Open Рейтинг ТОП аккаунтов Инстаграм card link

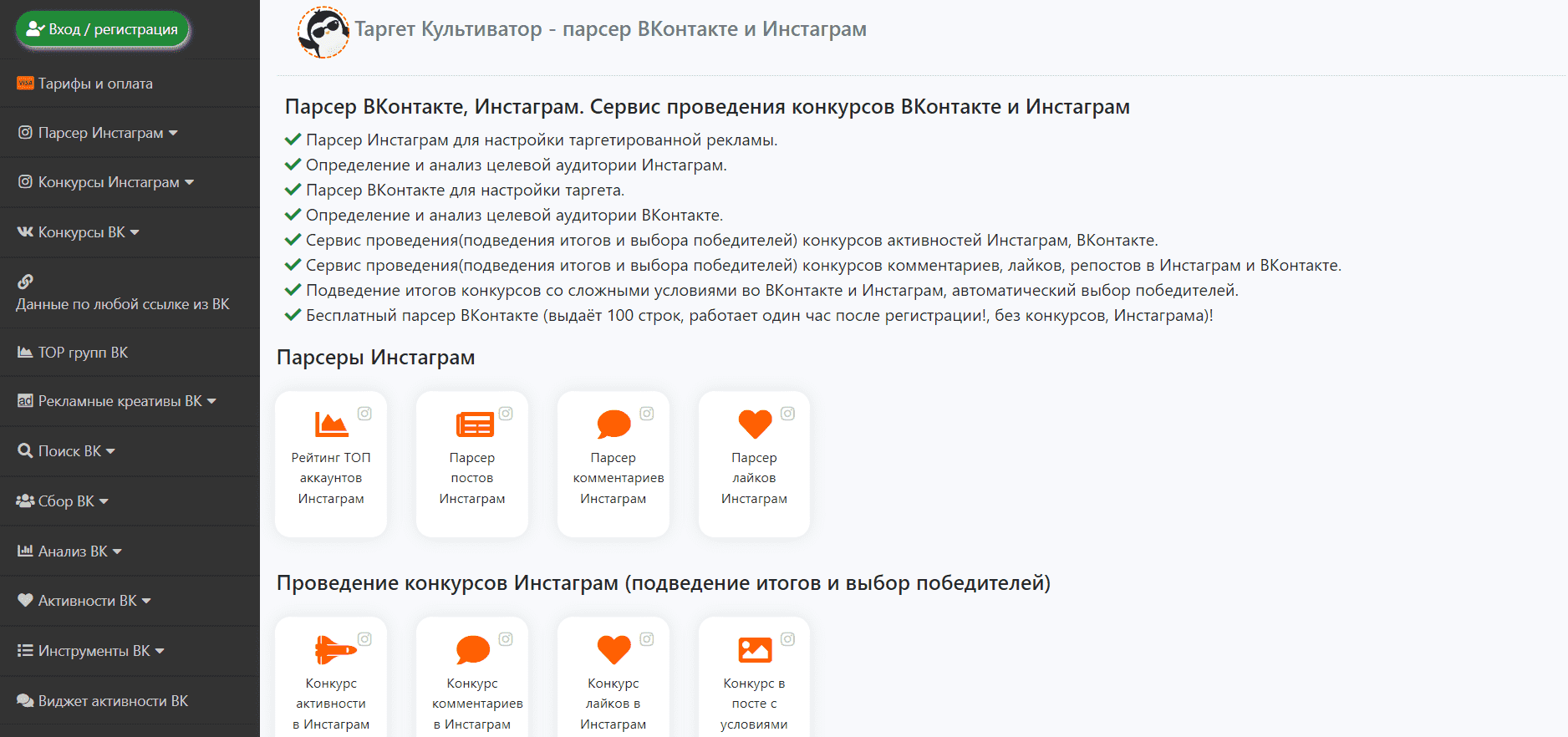pos(331,478)
